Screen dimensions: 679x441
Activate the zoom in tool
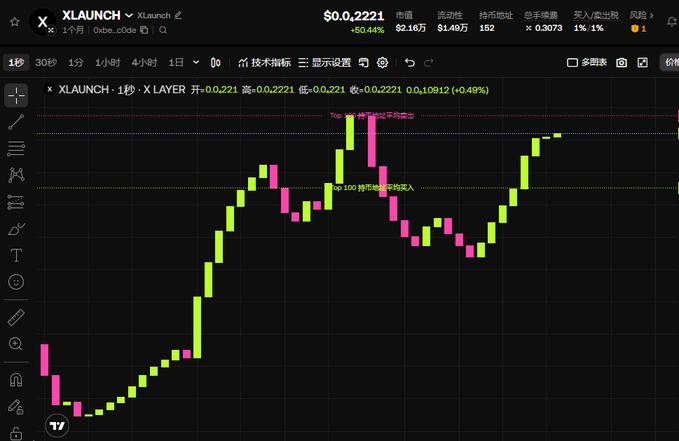pyautogui.click(x=16, y=344)
